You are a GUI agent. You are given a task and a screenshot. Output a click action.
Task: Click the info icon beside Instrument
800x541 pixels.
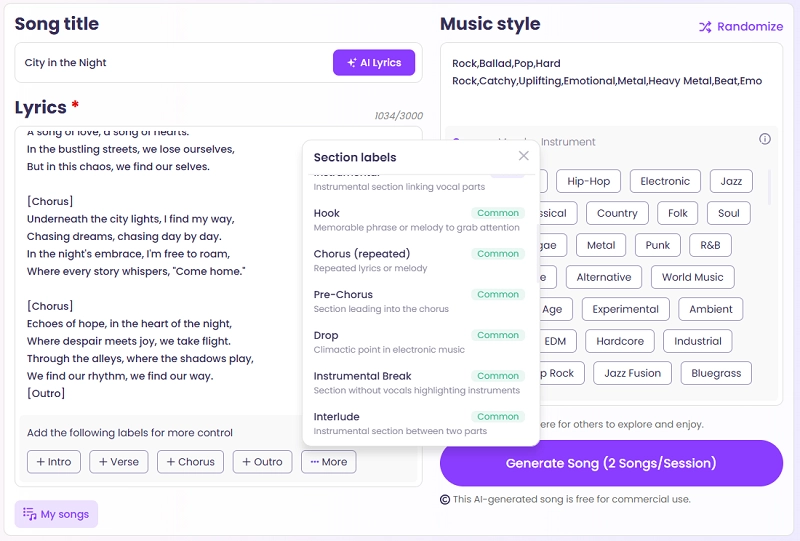(765, 139)
